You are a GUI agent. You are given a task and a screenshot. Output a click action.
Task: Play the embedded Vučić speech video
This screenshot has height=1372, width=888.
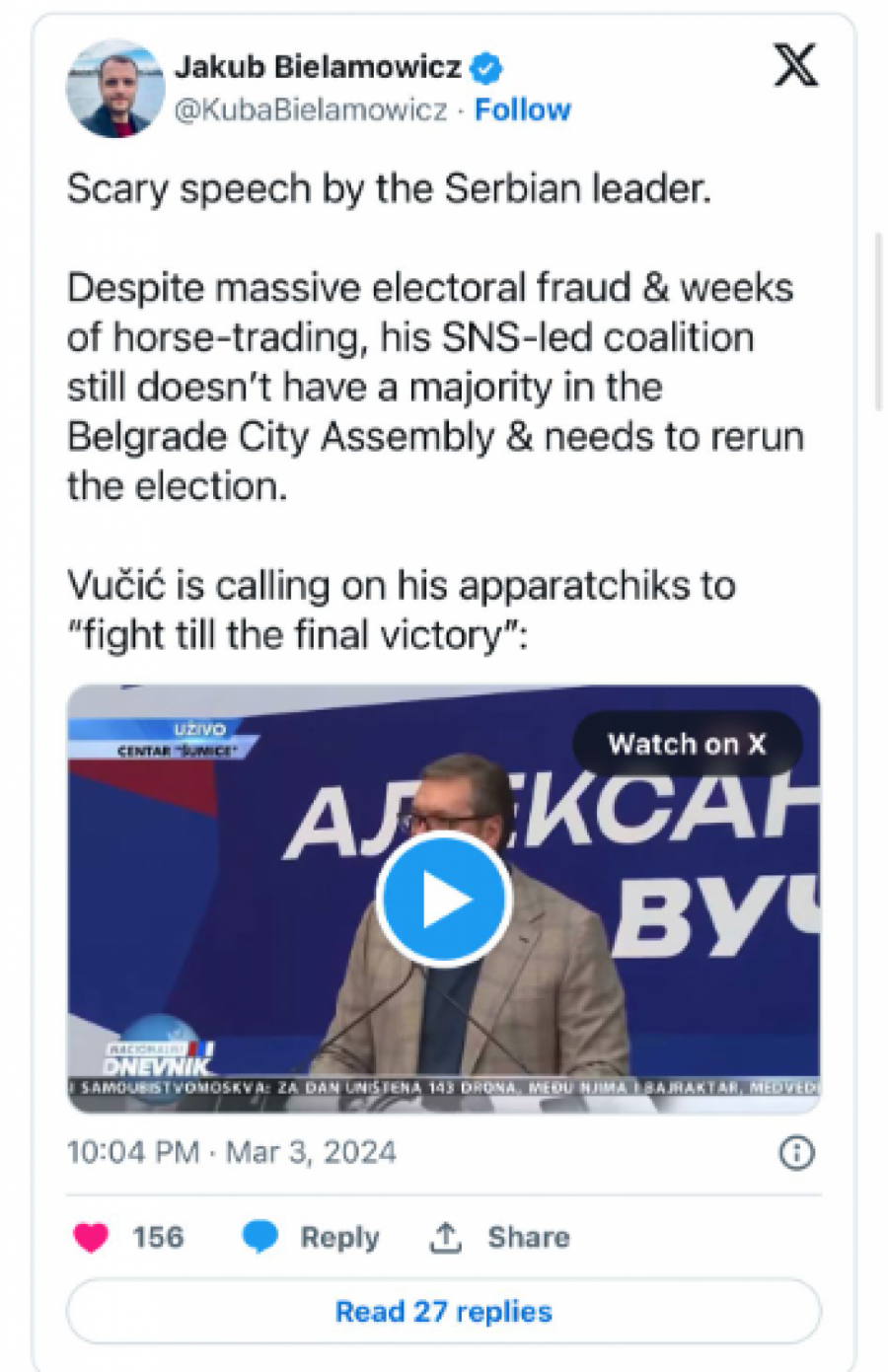[x=444, y=899]
